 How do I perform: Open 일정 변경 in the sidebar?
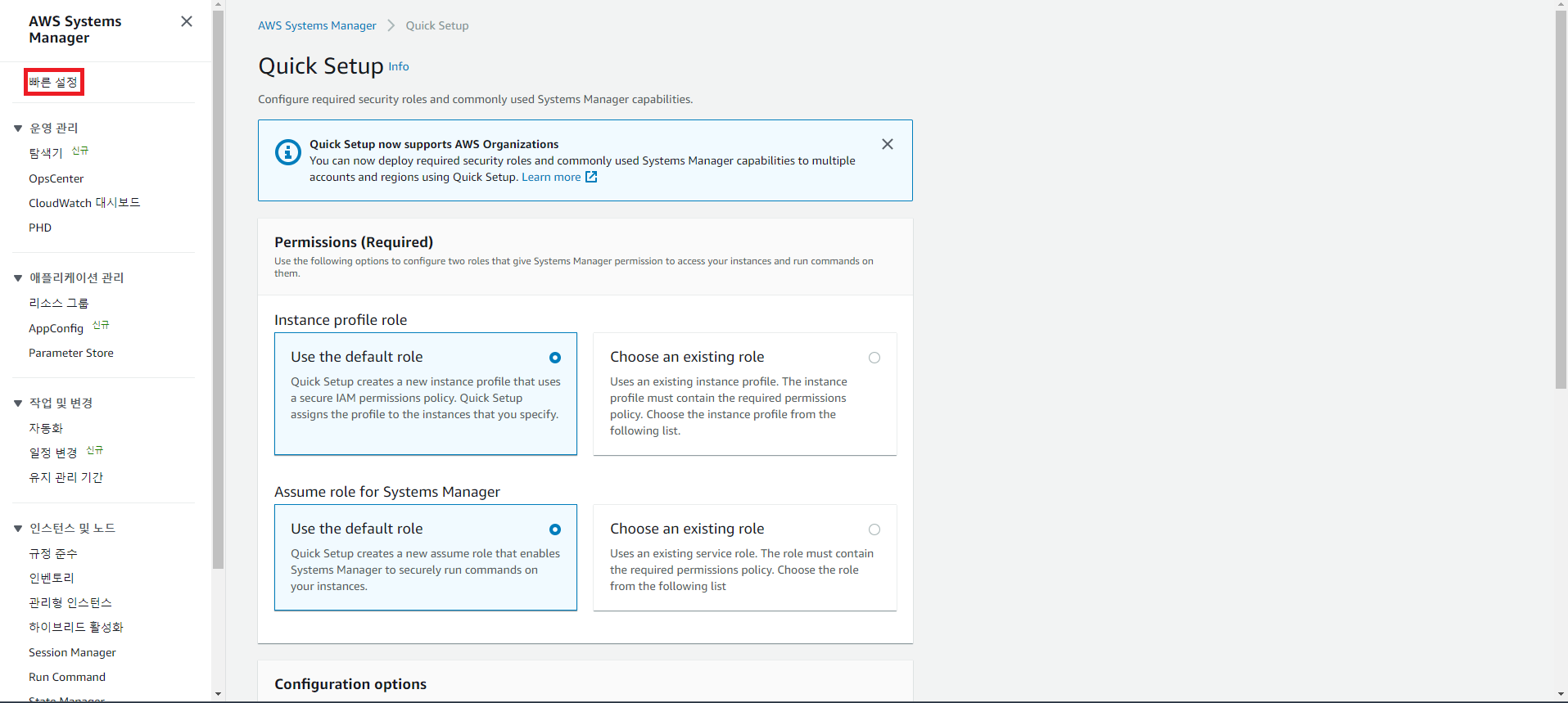[x=52, y=453]
